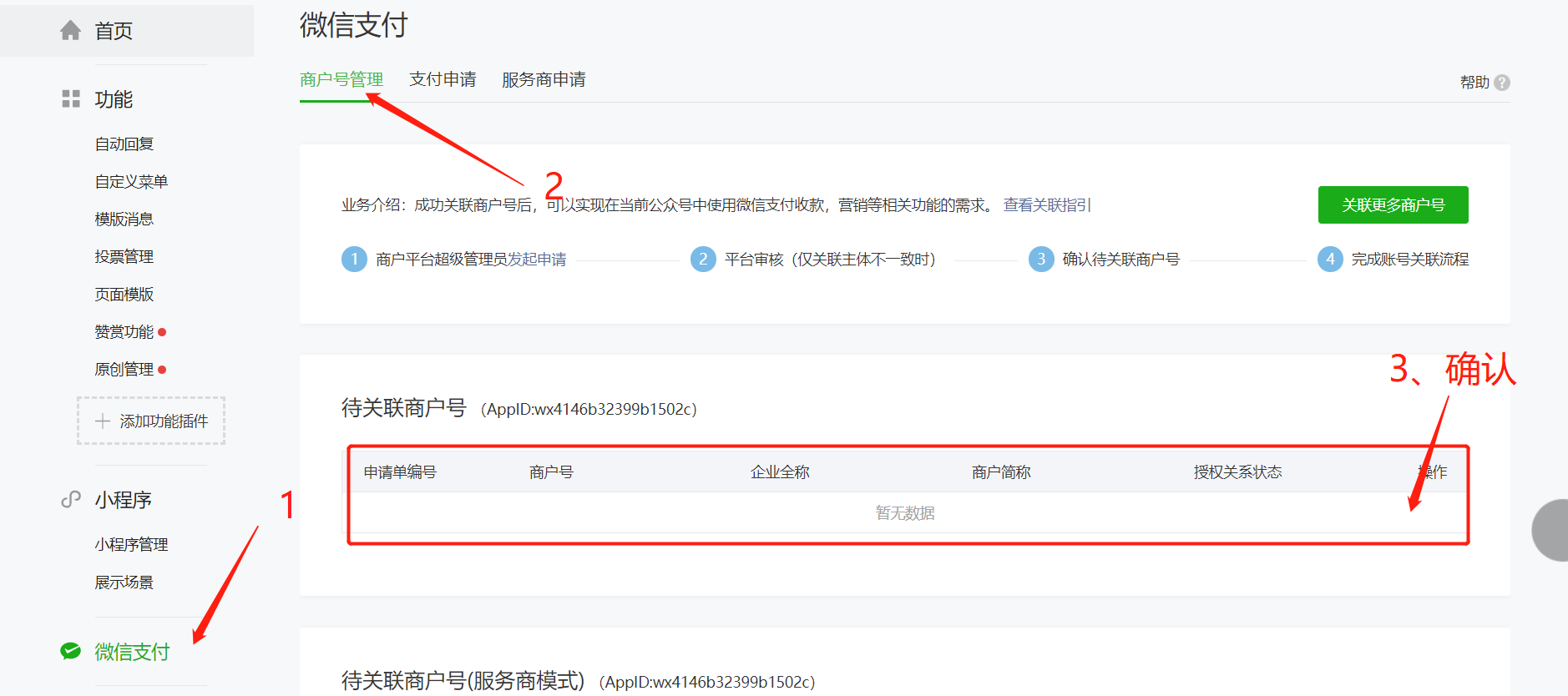Open 小程序管理
Screen dimensions: 1568x696
131,544
